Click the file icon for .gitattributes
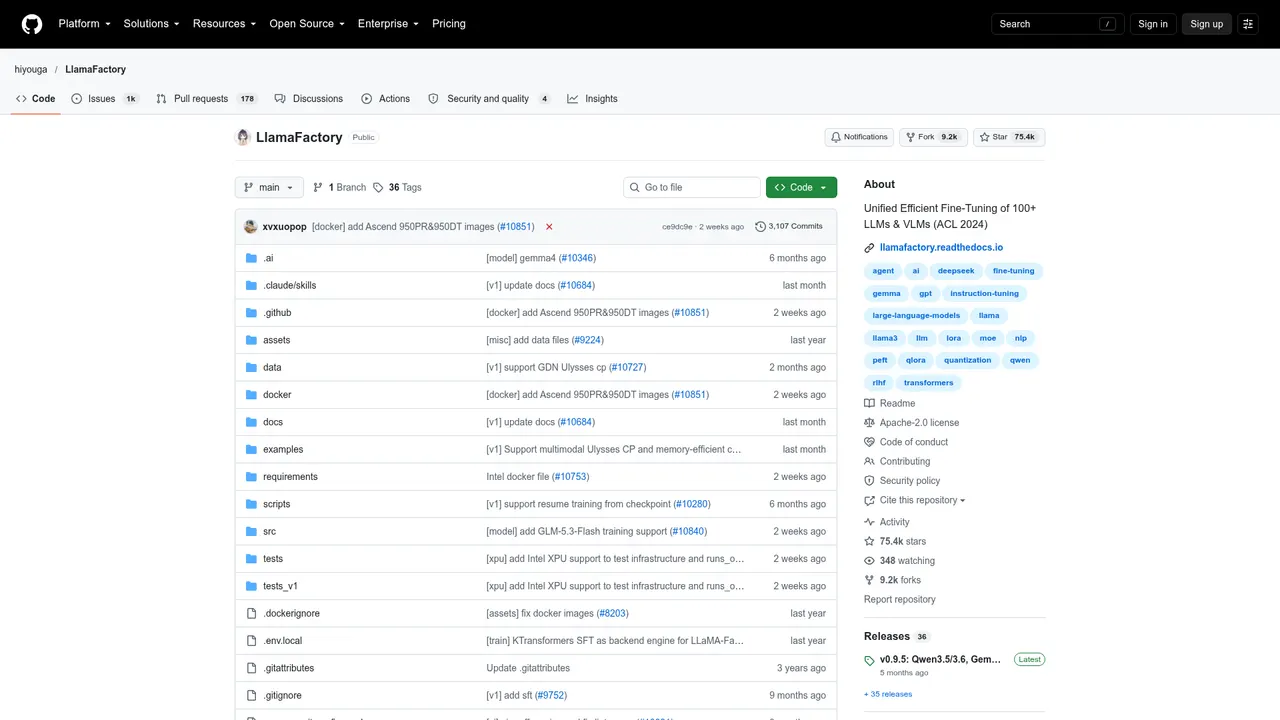Screen dimensions: 1280x720 pos(252,668)
